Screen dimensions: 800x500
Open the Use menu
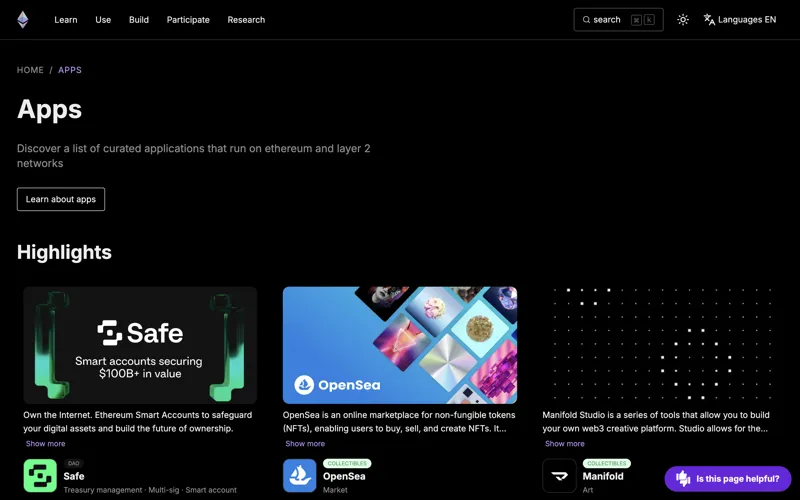coord(103,20)
